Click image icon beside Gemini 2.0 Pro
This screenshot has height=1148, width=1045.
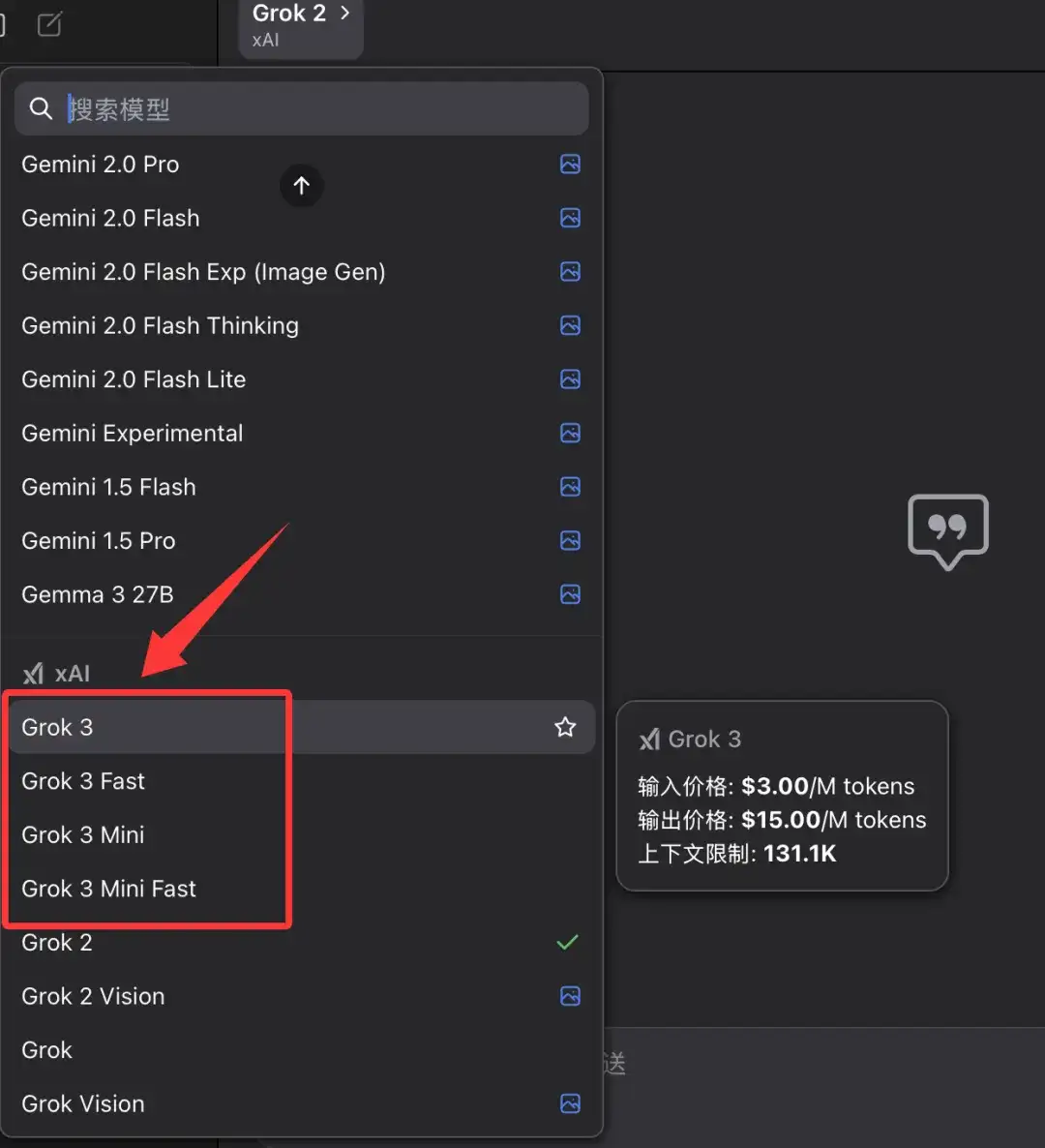pyautogui.click(x=570, y=164)
